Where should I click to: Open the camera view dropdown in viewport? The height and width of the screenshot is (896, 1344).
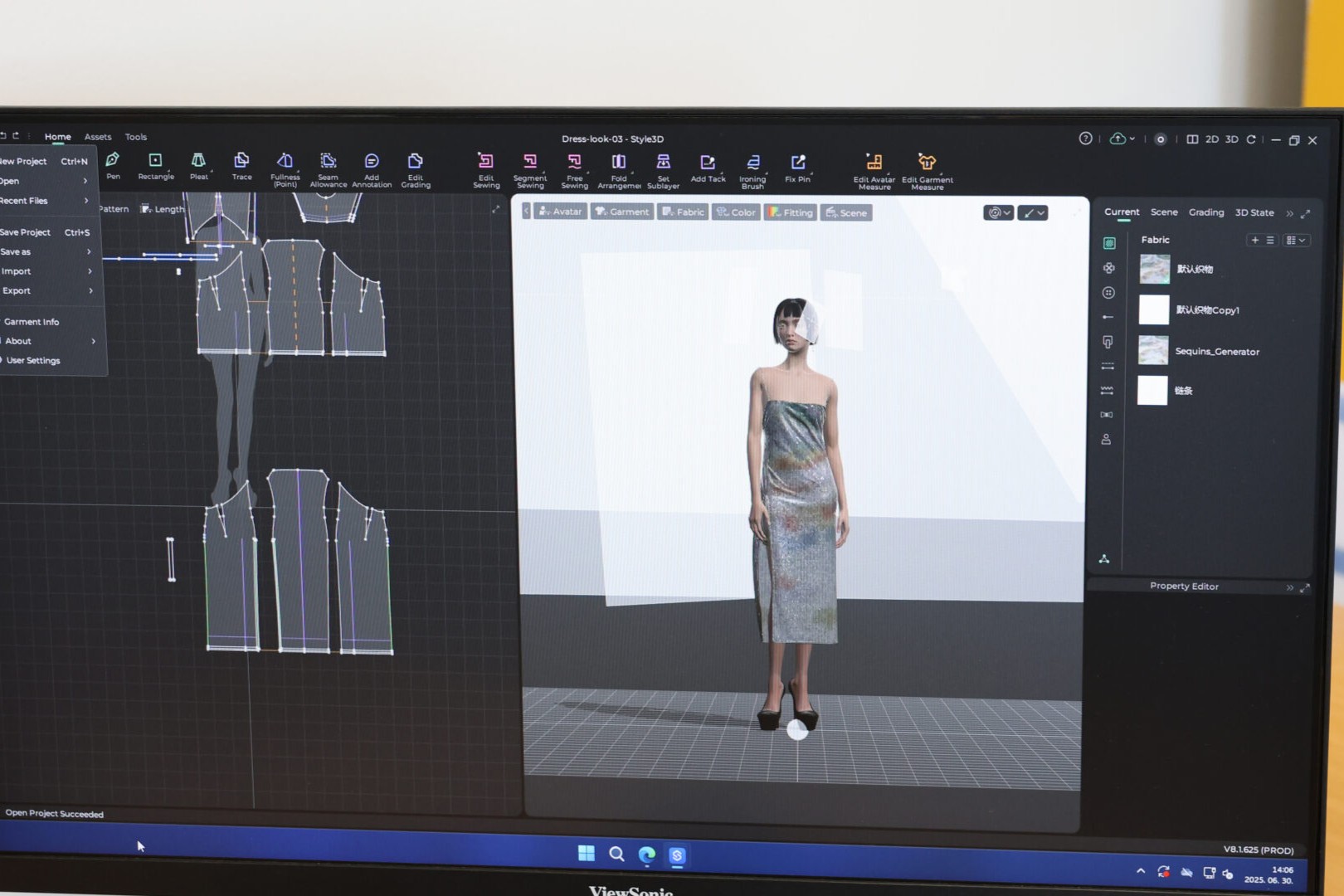point(998,213)
